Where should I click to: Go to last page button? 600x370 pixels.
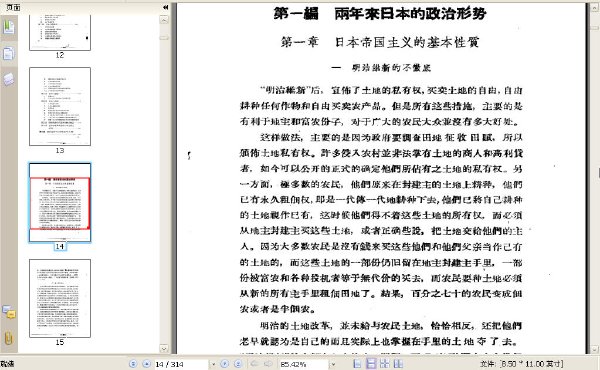(x=238, y=364)
